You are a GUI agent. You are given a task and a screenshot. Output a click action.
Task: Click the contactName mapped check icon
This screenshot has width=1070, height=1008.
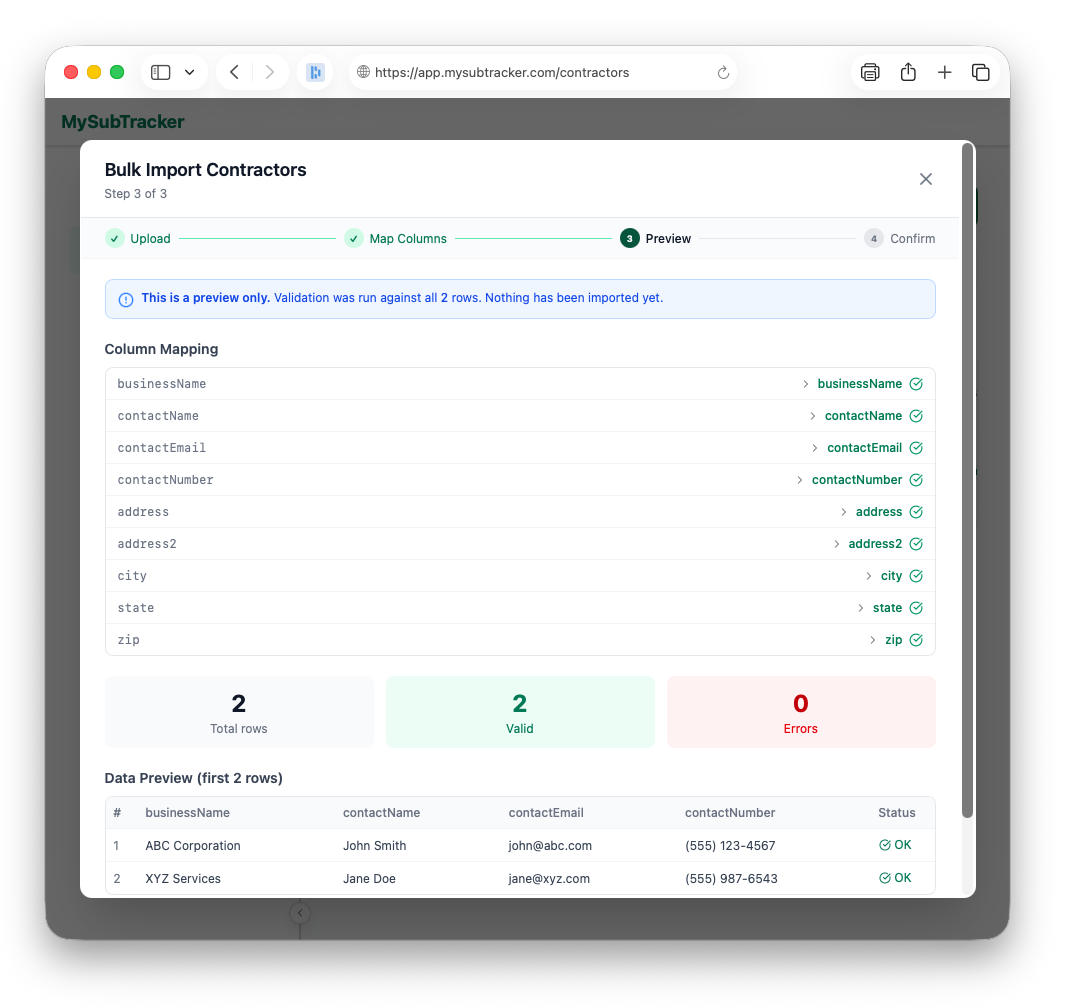point(916,416)
